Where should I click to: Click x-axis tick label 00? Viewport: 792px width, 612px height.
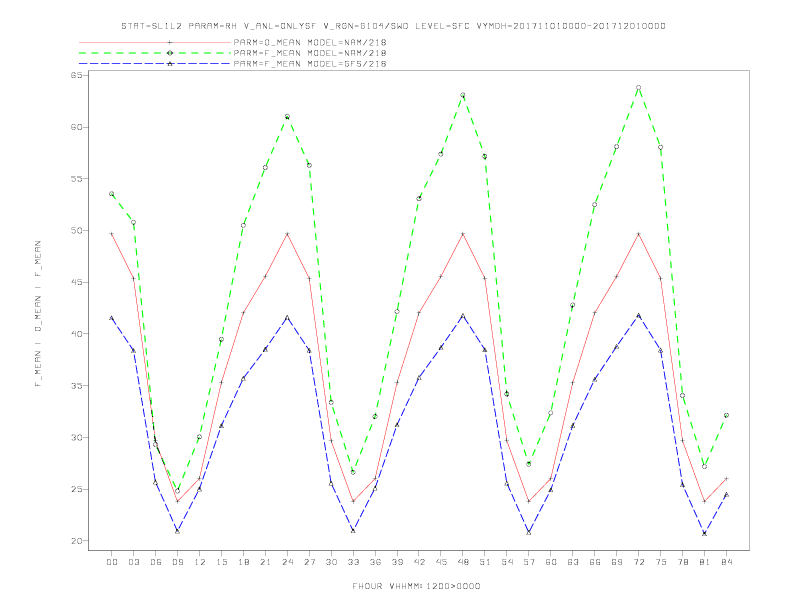112,562
